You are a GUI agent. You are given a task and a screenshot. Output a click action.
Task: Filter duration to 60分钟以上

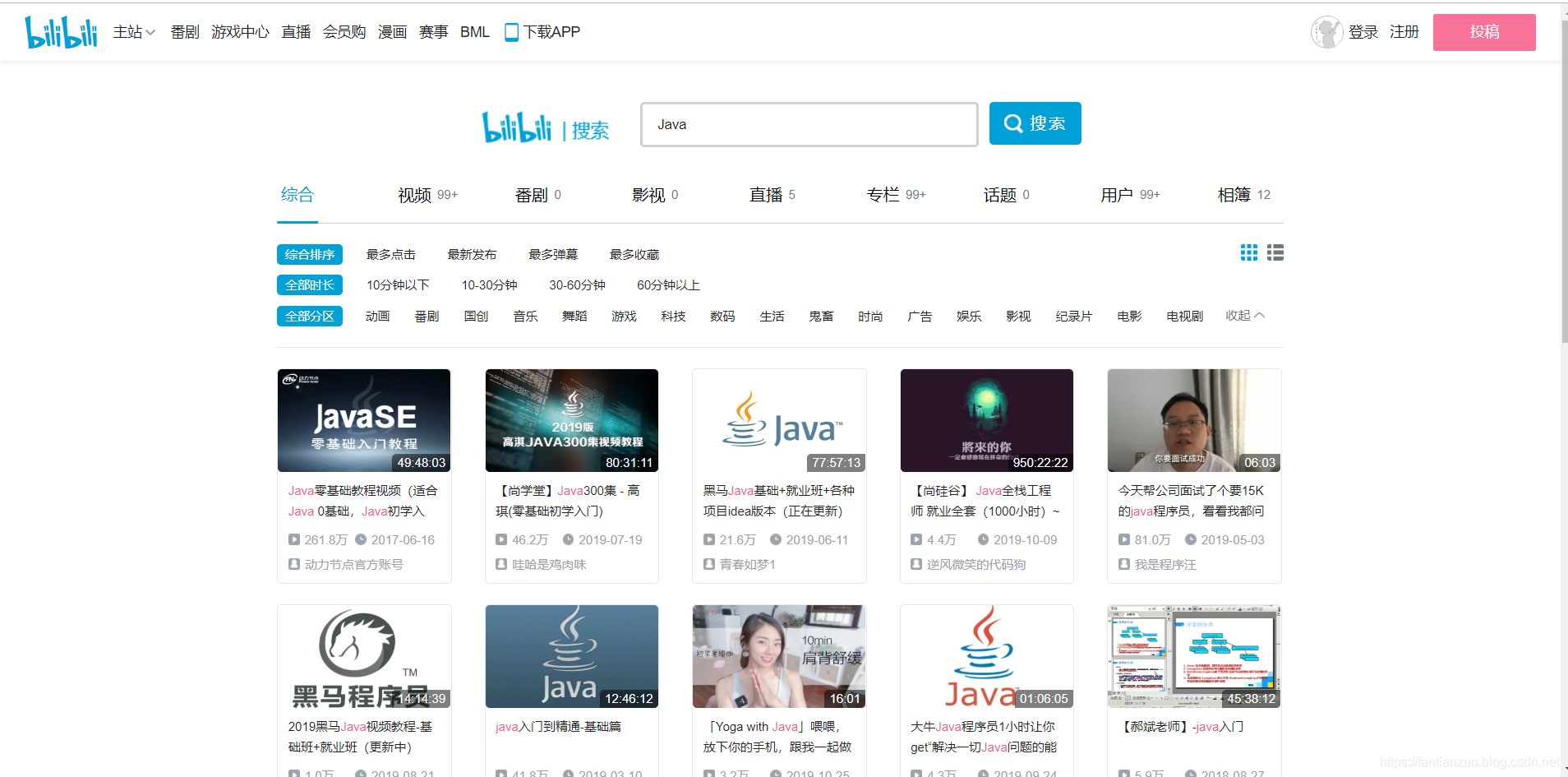coord(668,285)
